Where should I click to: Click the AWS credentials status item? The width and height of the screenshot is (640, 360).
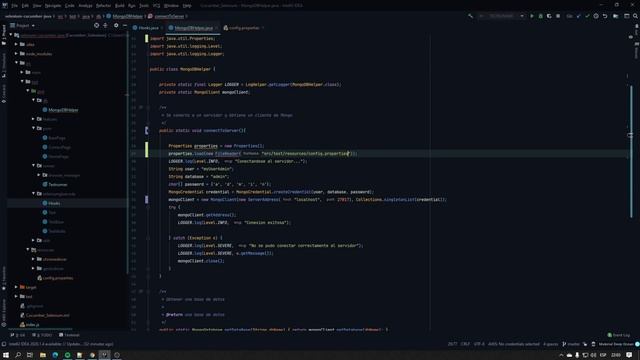point(514,344)
